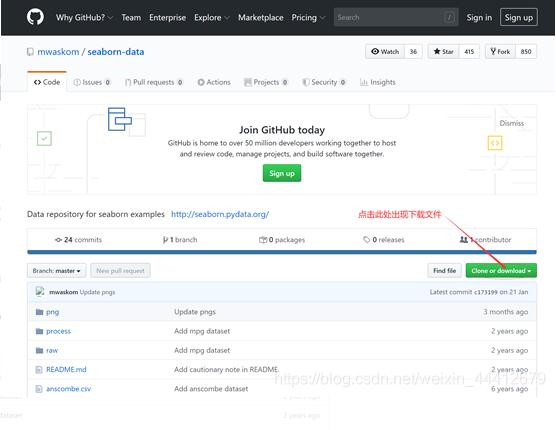Open the seaborn-data repository link
Viewport: 556px width, 430px height.
(x=116, y=52)
